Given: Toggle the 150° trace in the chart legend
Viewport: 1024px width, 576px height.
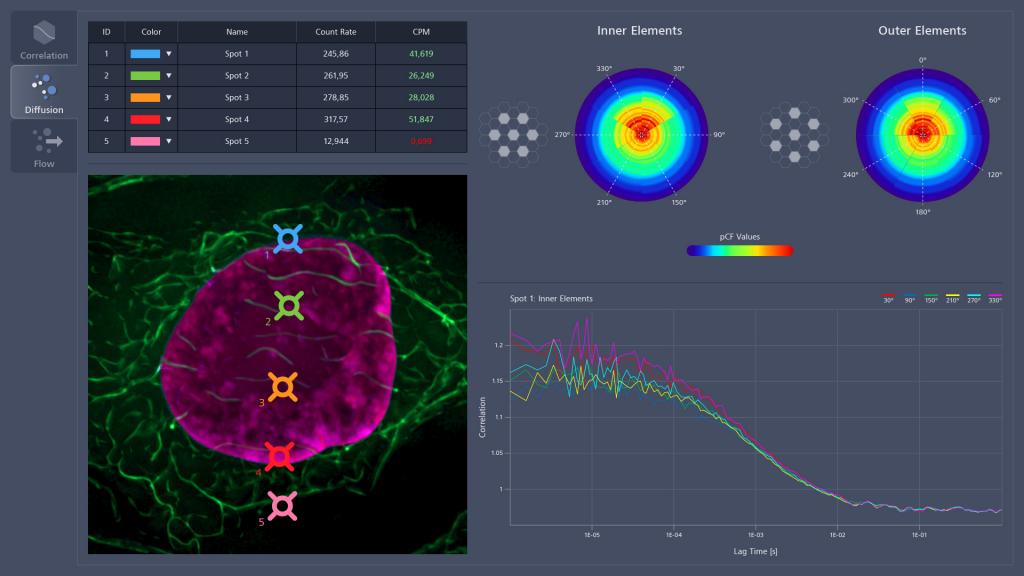Looking at the screenshot, I should (931, 298).
